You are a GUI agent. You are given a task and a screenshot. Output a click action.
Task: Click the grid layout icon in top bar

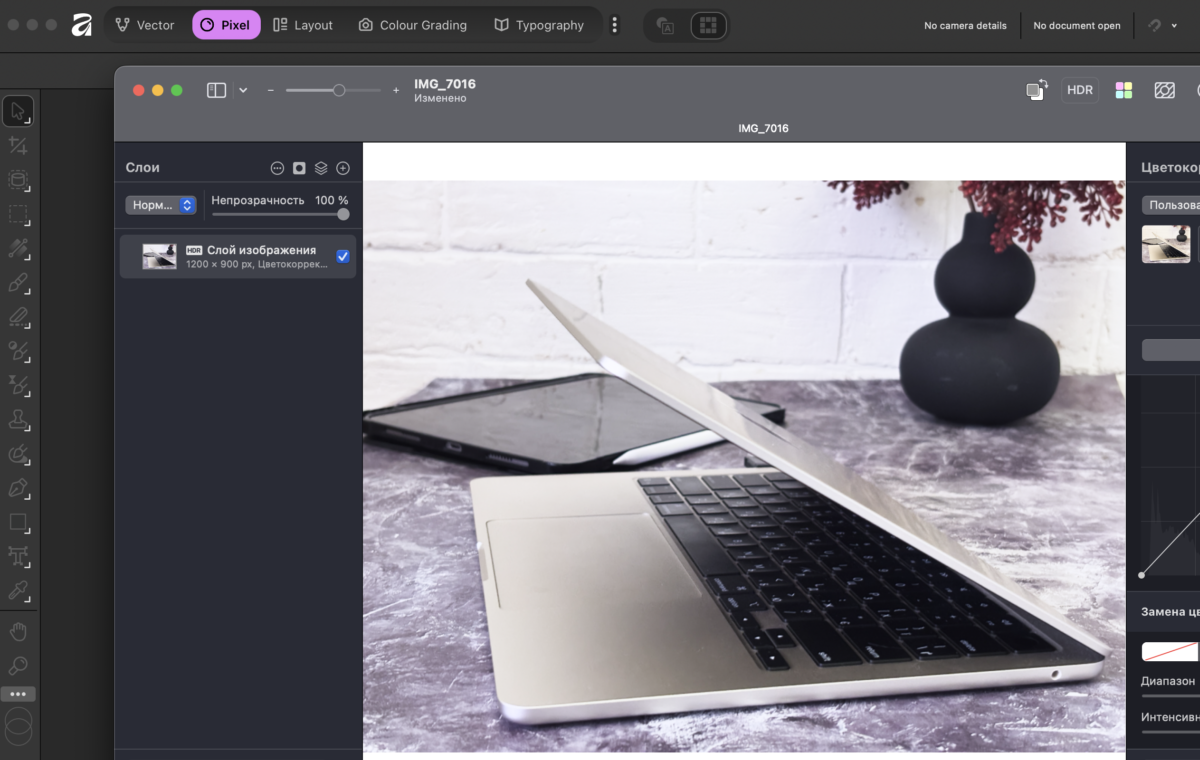(x=708, y=26)
